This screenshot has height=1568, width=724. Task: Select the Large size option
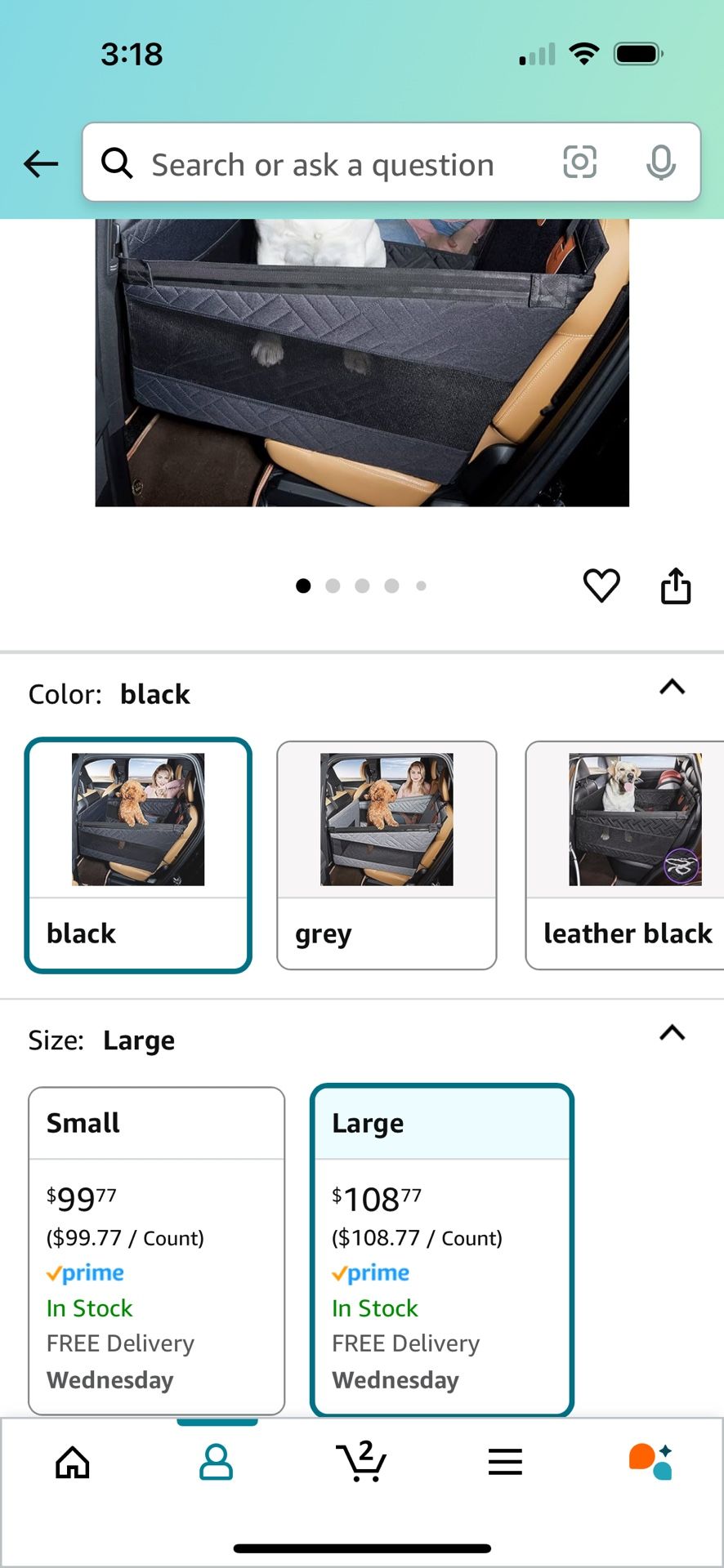(x=442, y=1250)
